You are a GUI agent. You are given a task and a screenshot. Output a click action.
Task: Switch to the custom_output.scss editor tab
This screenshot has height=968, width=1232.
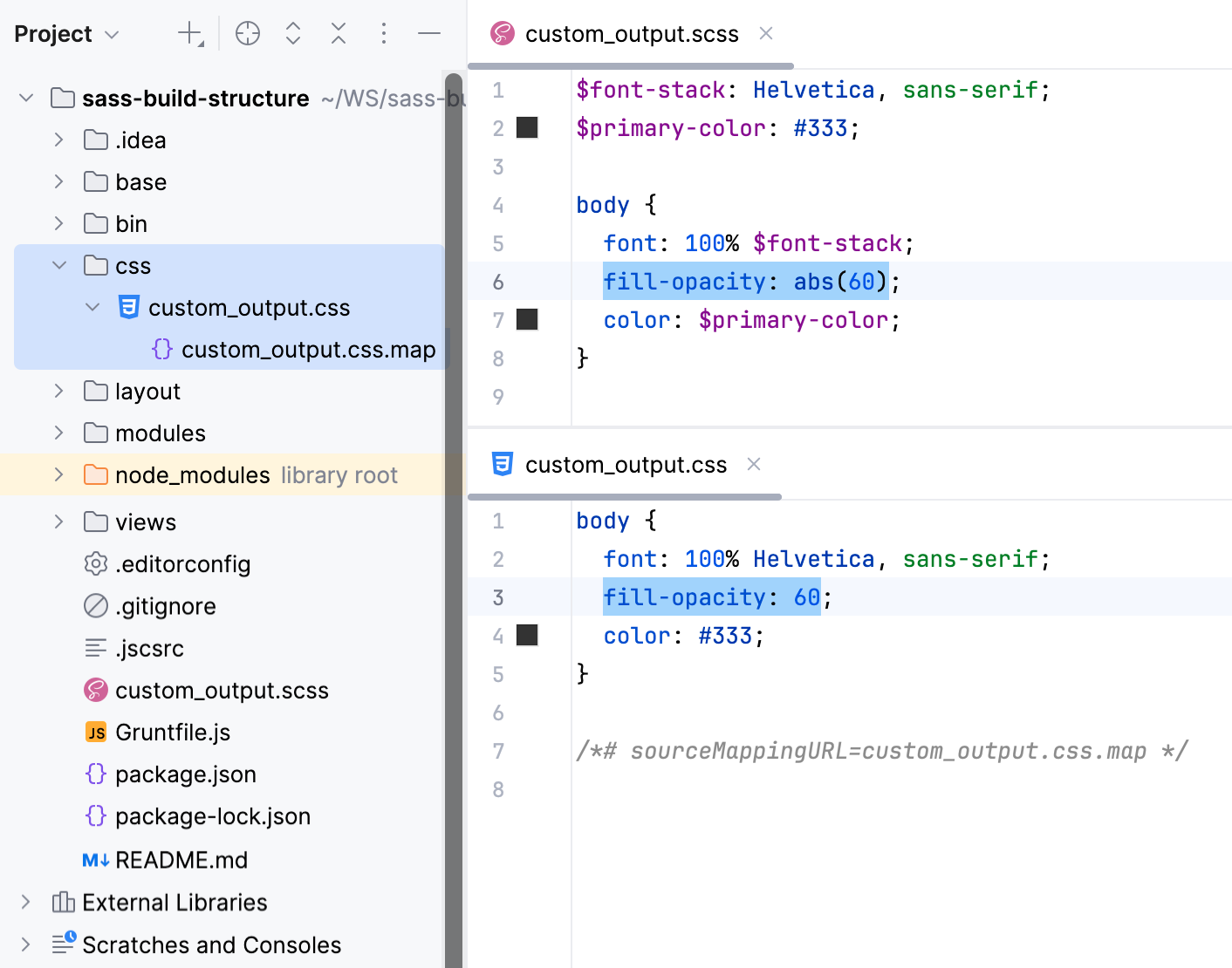click(x=631, y=33)
